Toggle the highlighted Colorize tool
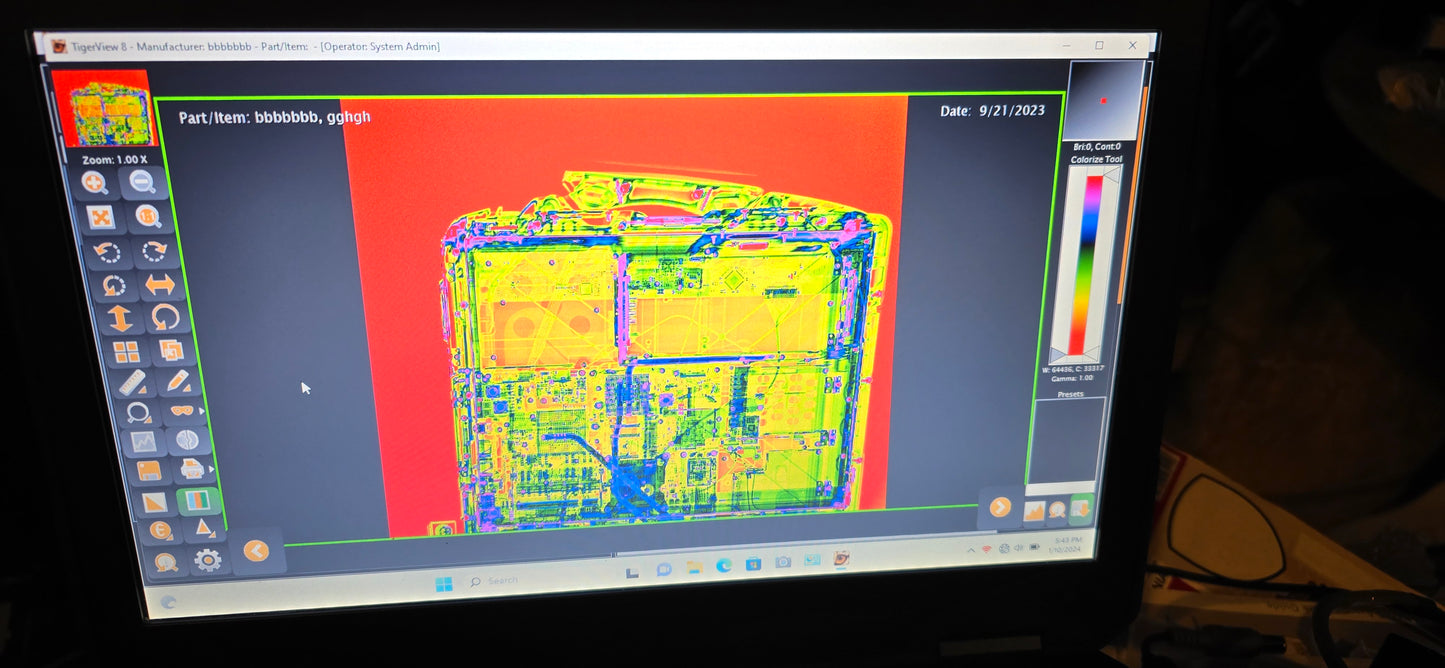This screenshot has width=1445, height=668. click(x=199, y=499)
